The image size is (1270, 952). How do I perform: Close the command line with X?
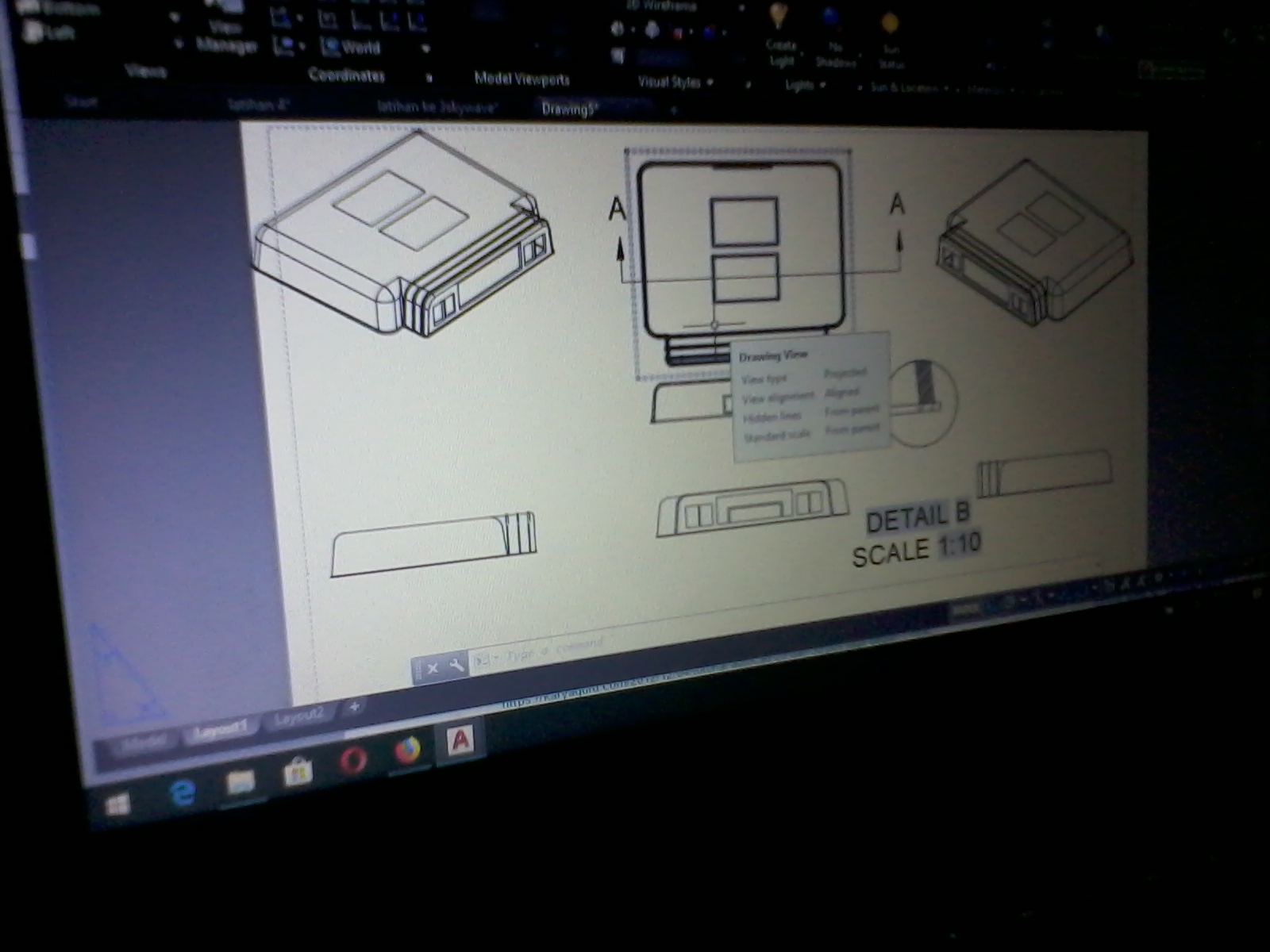pyautogui.click(x=433, y=669)
